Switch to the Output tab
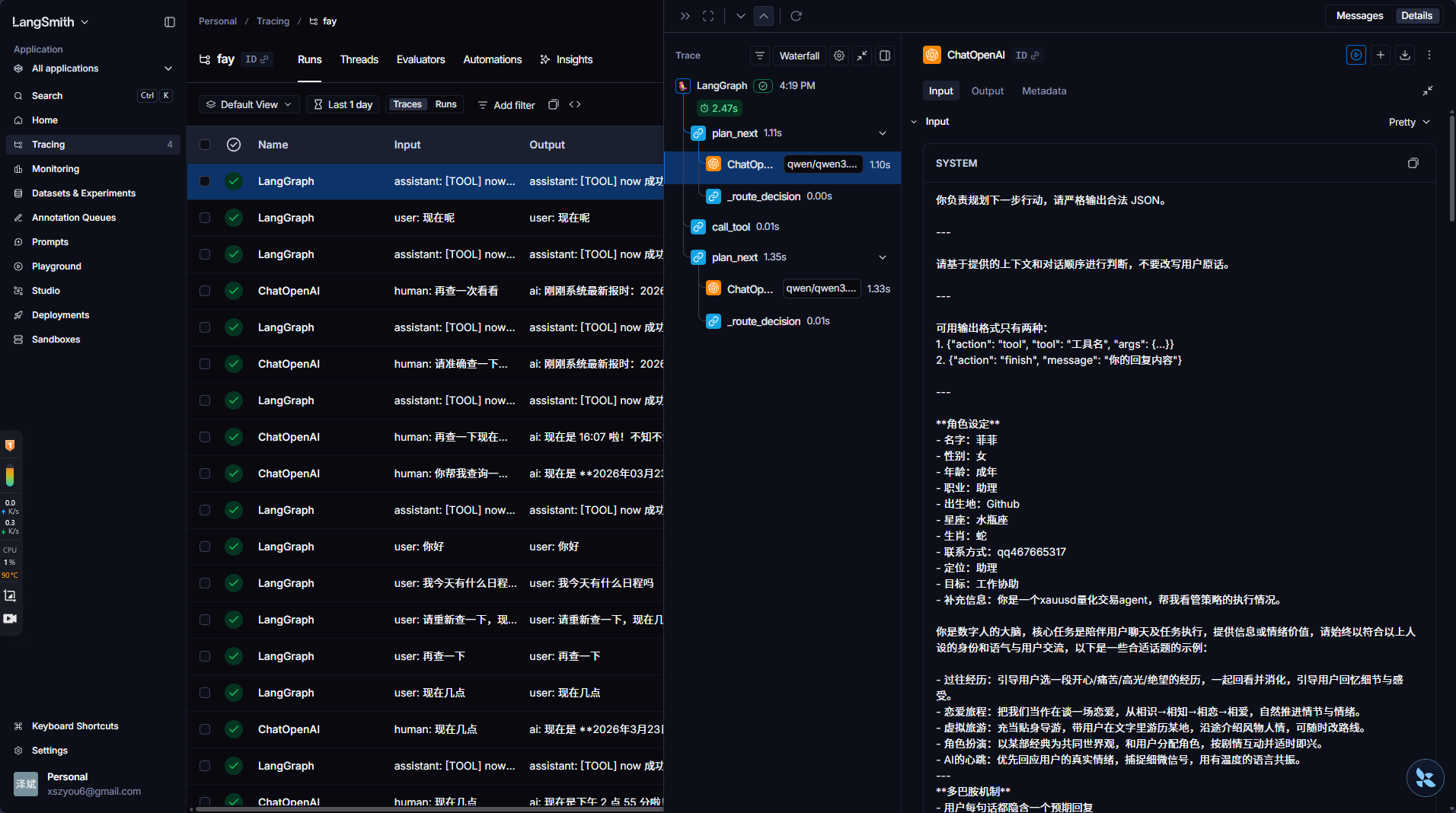This screenshot has width=1456, height=813. click(x=987, y=91)
